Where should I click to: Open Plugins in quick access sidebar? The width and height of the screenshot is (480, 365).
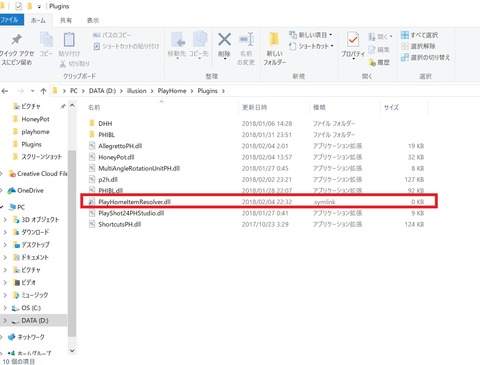[31, 144]
